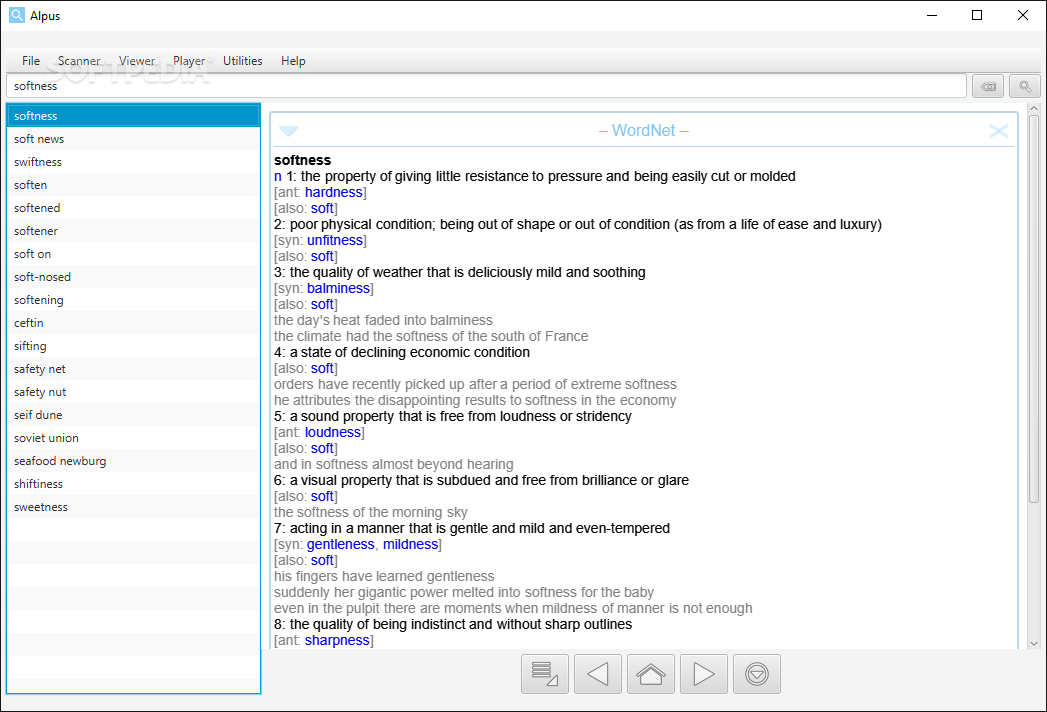Select 'shiftiness' in word list
This screenshot has height=712, width=1047.
coord(134,484)
